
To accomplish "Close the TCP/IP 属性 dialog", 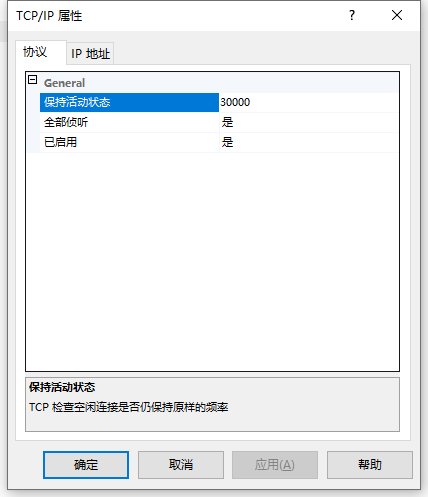I will click(397, 15).
